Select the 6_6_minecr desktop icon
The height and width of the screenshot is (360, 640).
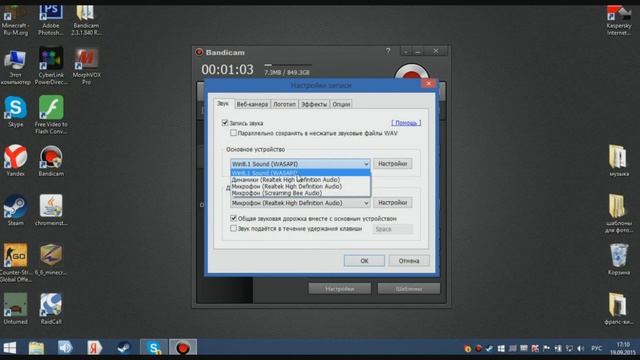(x=51, y=260)
